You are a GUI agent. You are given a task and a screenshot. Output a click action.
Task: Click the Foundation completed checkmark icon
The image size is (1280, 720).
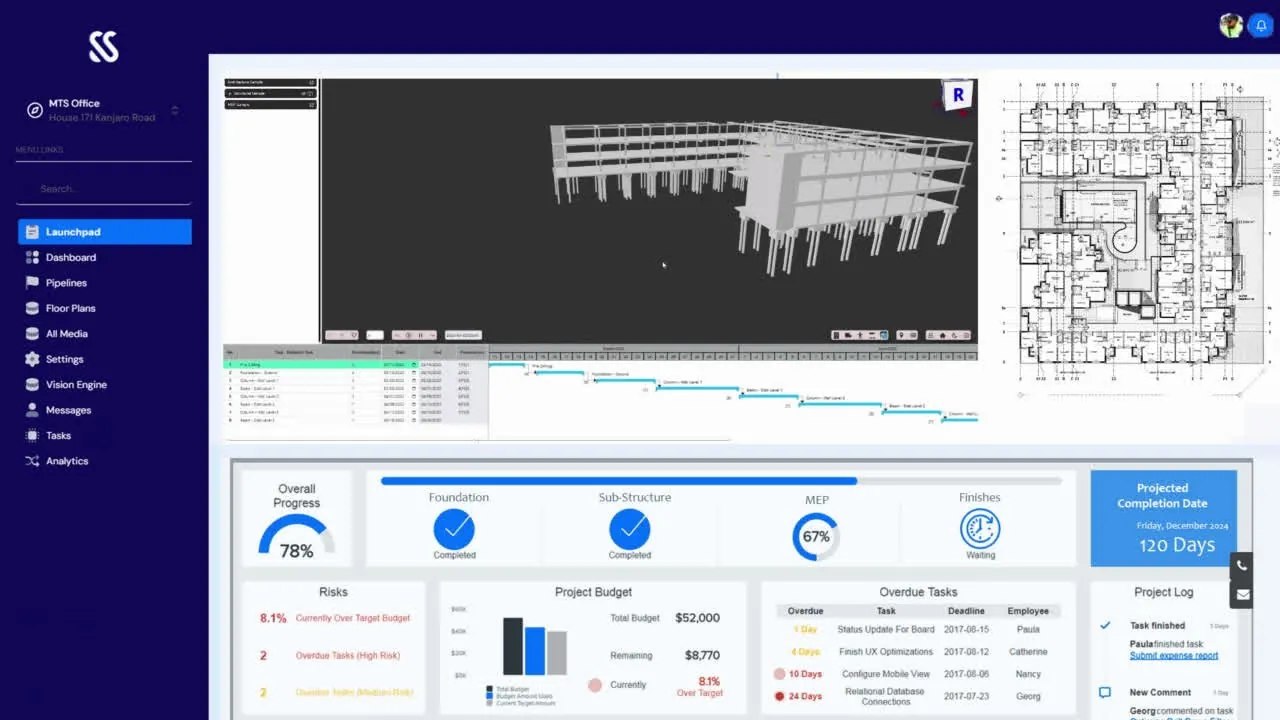click(454, 529)
